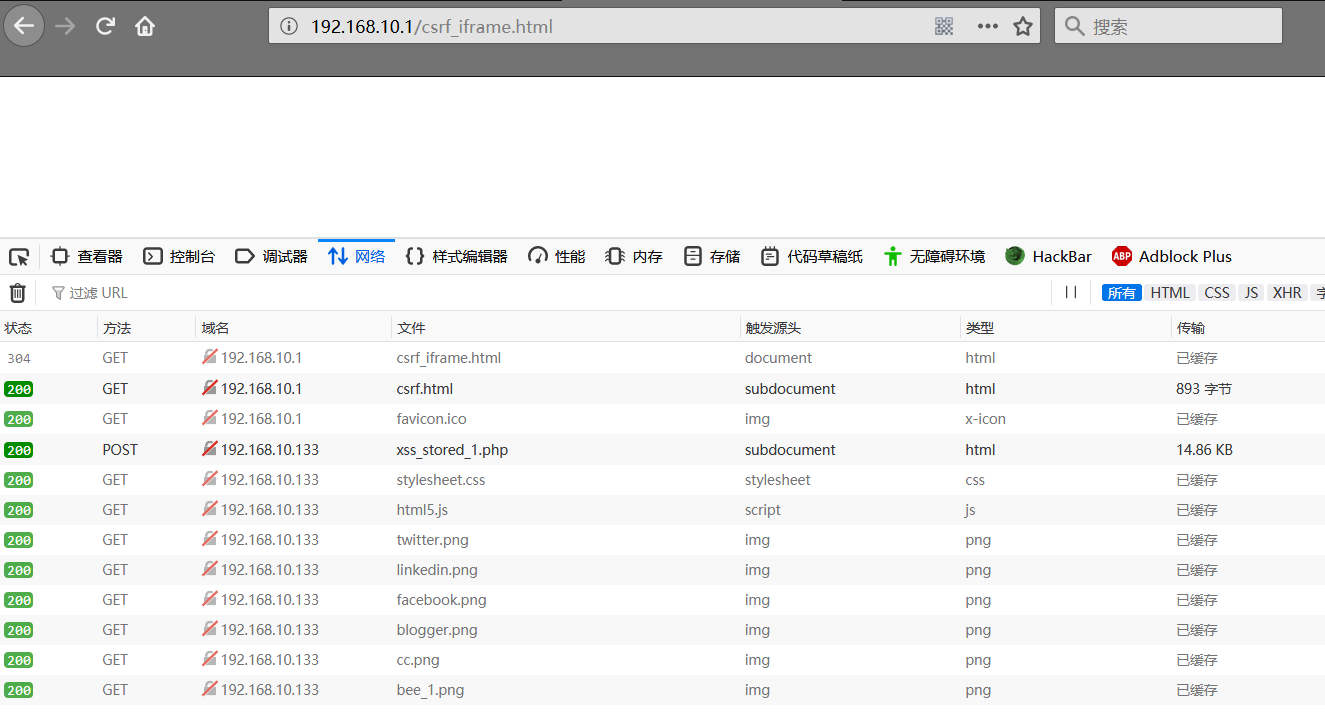
Task: Go to the home page icon
Action: point(145,27)
